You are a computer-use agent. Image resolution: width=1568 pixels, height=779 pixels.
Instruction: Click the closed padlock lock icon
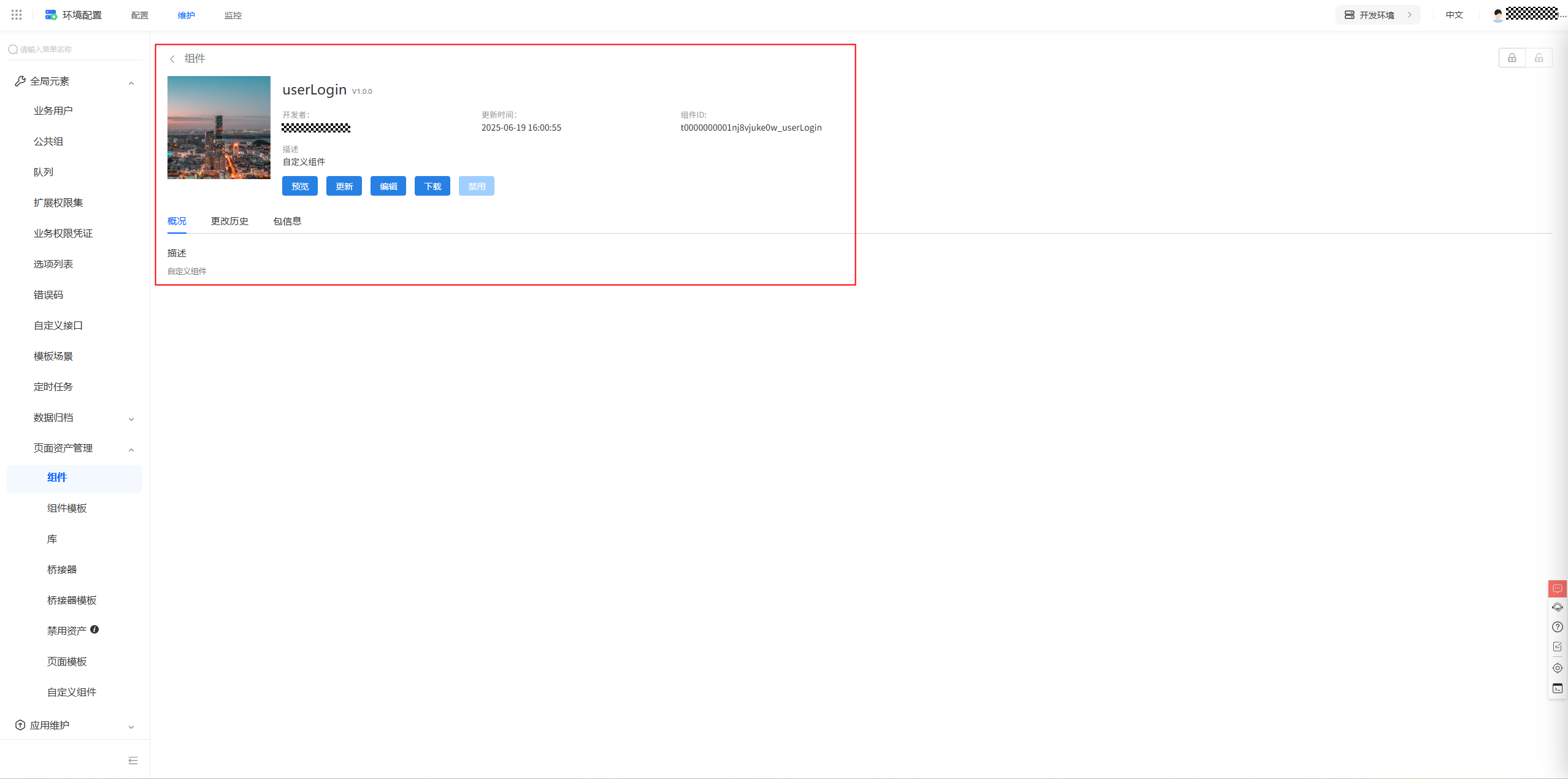coord(1512,58)
